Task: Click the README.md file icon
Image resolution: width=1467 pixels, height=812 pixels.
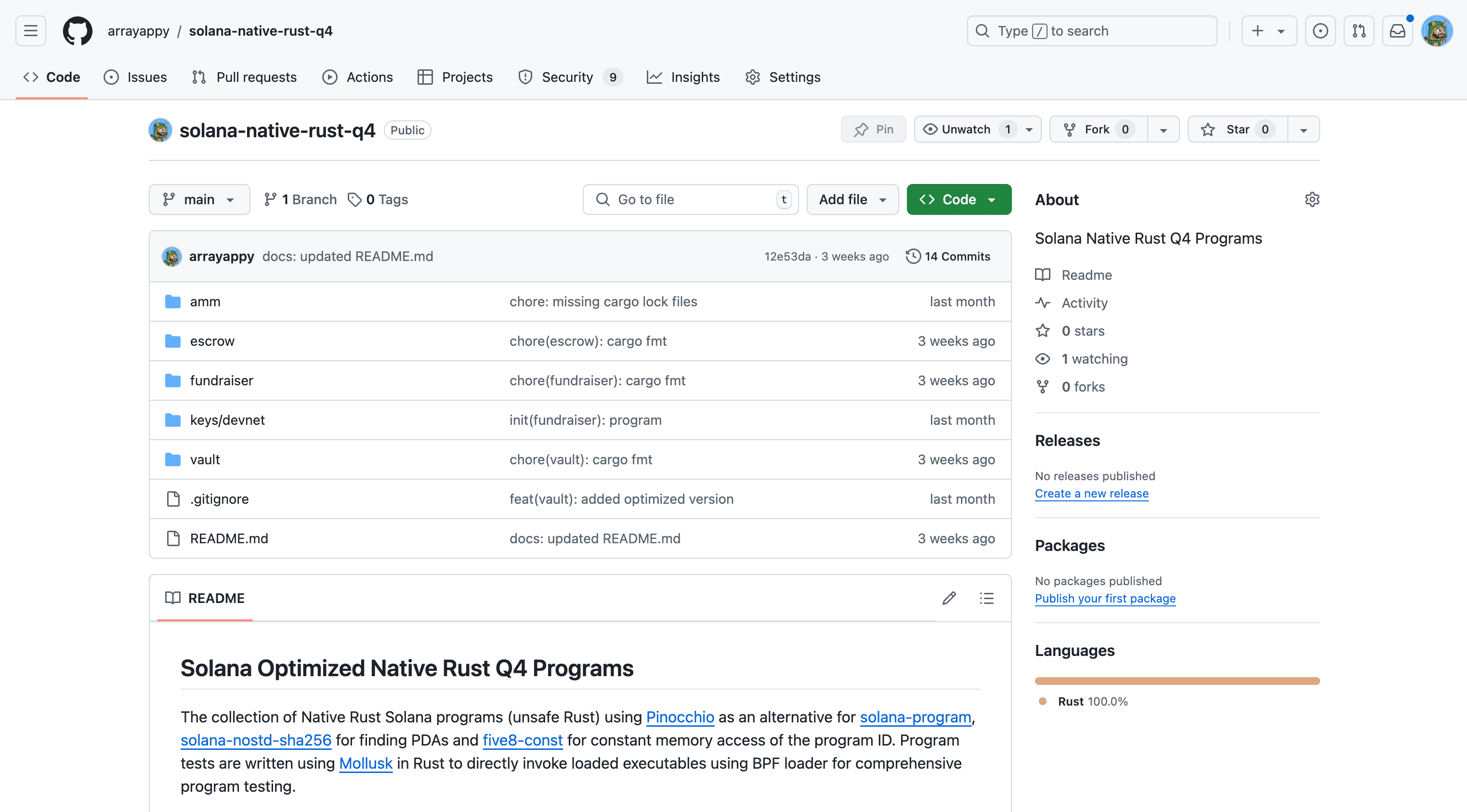Action: 173,538
